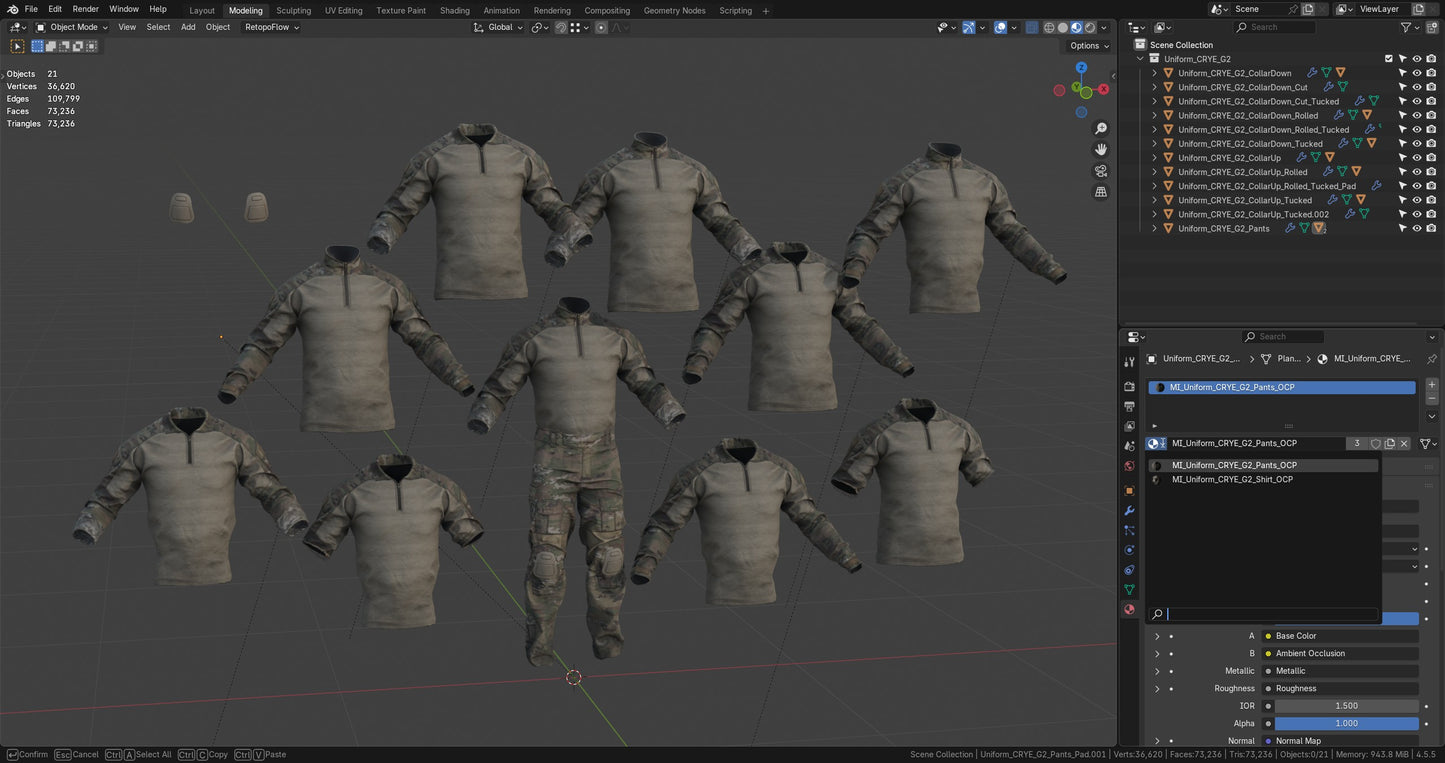Activate the Zoom magnifier in viewport sidebar
Screen dimensions: 1445x763
click(x=1101, y=128)
